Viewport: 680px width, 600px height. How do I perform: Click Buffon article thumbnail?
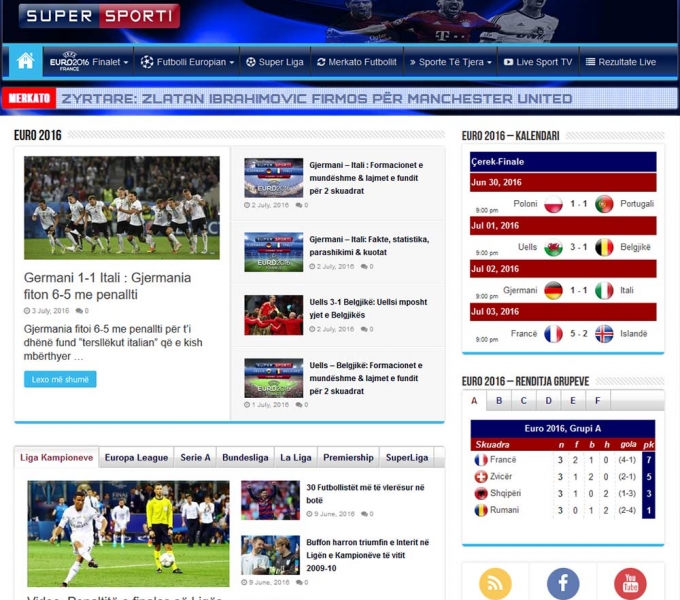(x=271, y=555)
